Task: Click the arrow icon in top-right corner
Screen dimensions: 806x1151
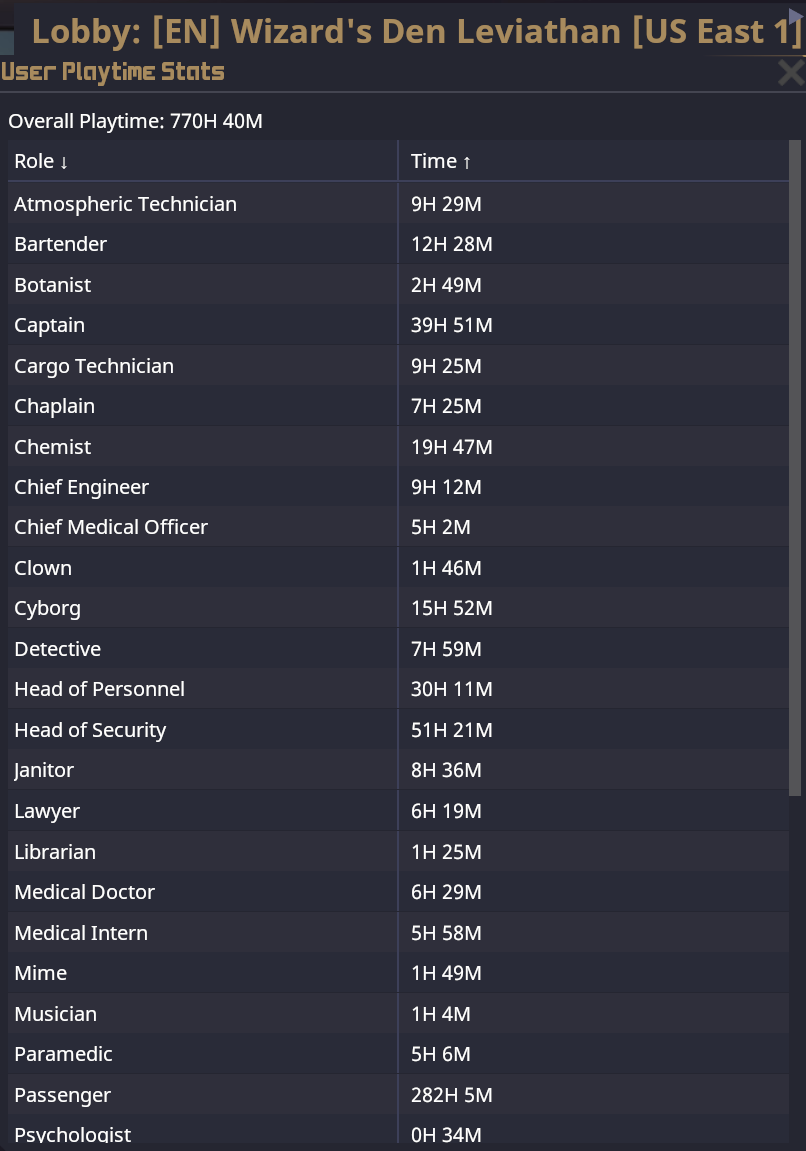Action: tap(796, 14)
